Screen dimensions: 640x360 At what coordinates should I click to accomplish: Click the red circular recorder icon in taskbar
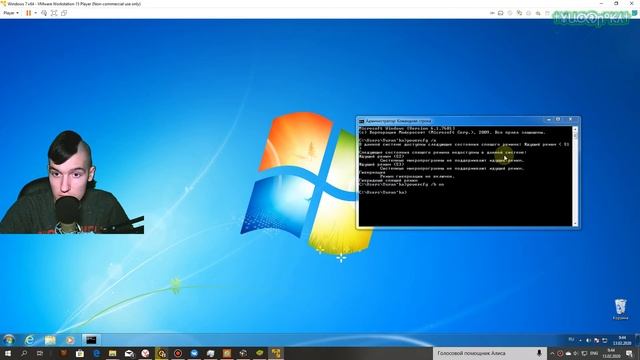178,353
